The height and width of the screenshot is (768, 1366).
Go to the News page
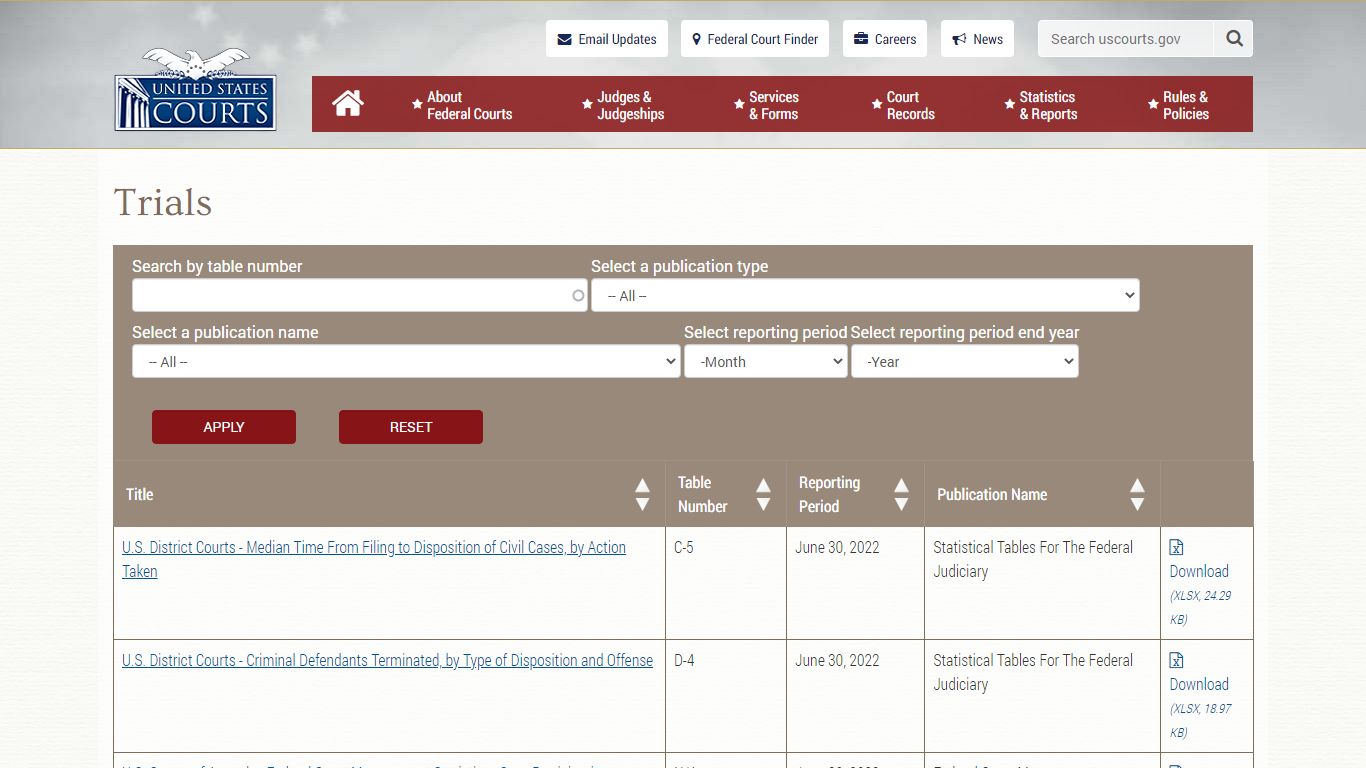(977, 39)
